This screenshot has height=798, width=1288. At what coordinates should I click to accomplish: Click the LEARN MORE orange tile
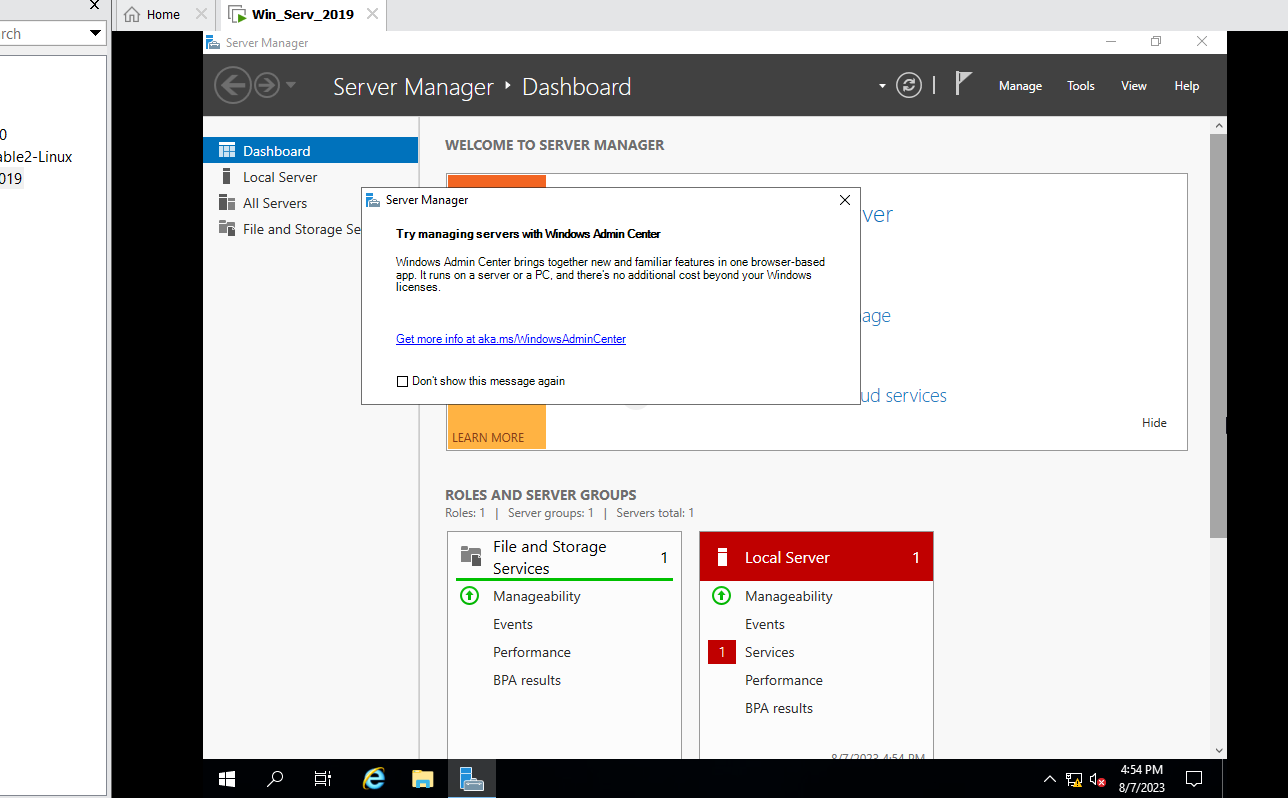496,427
